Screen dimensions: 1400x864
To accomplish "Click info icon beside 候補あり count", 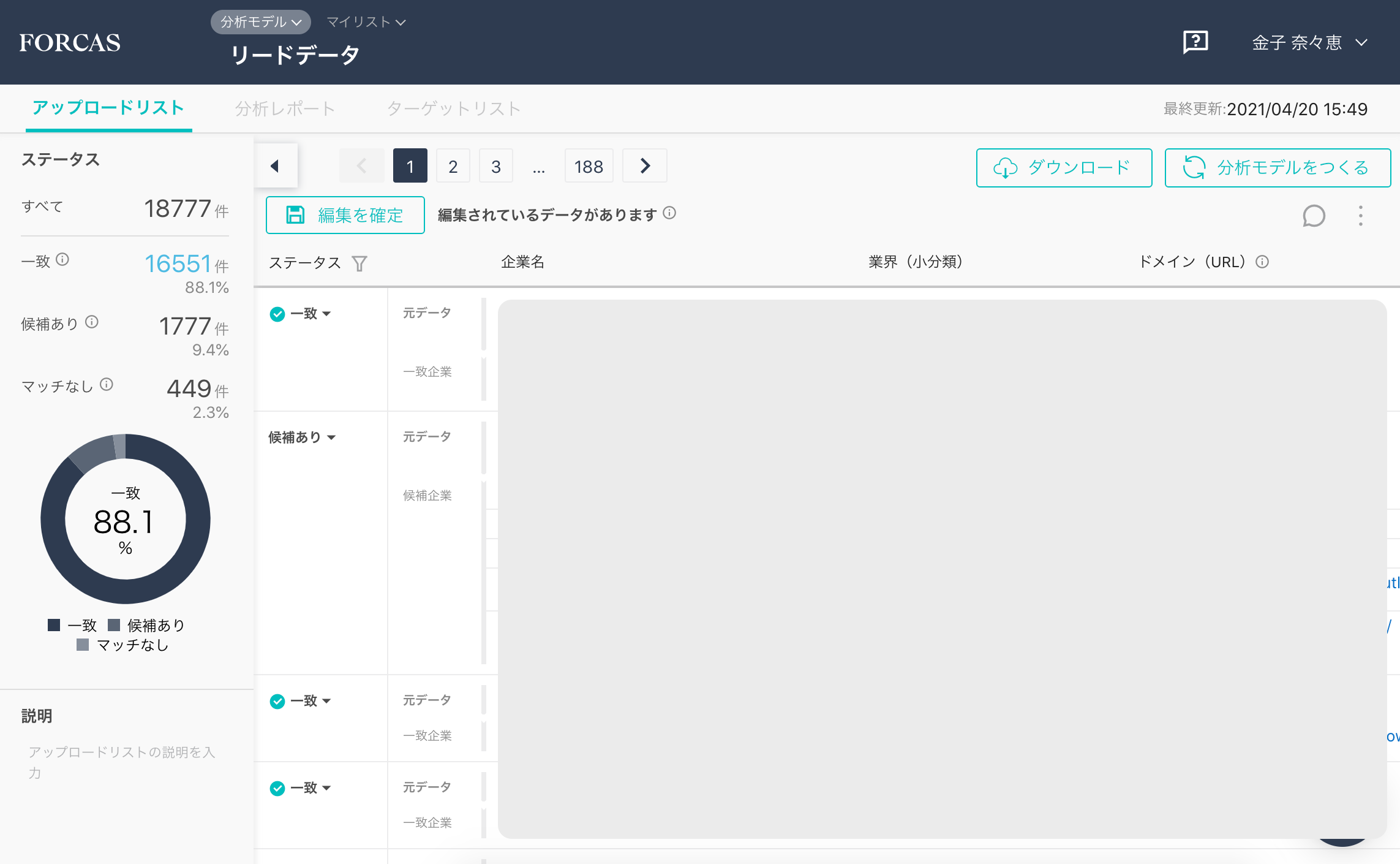I will [92, 322].
